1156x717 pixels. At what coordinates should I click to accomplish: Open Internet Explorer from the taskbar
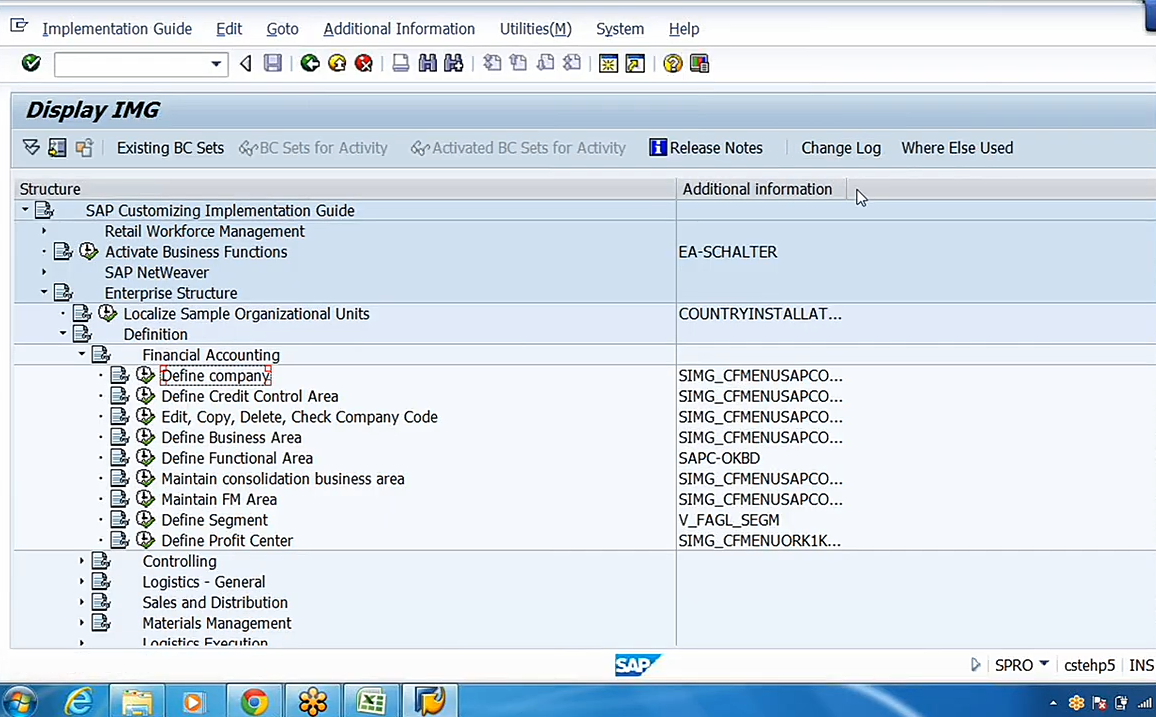click(78, 701)
